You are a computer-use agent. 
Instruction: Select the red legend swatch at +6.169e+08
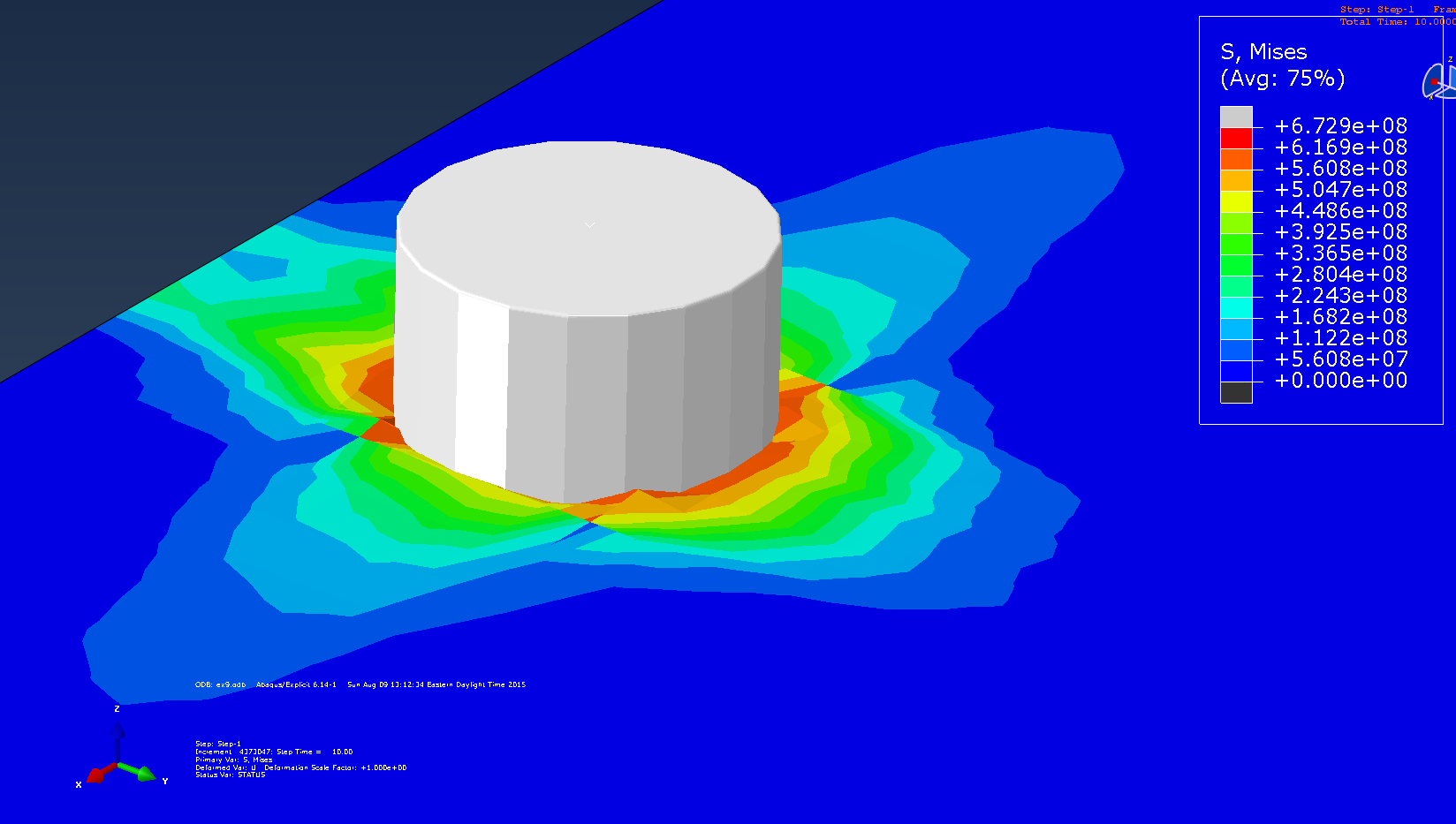click(1236, 139)
